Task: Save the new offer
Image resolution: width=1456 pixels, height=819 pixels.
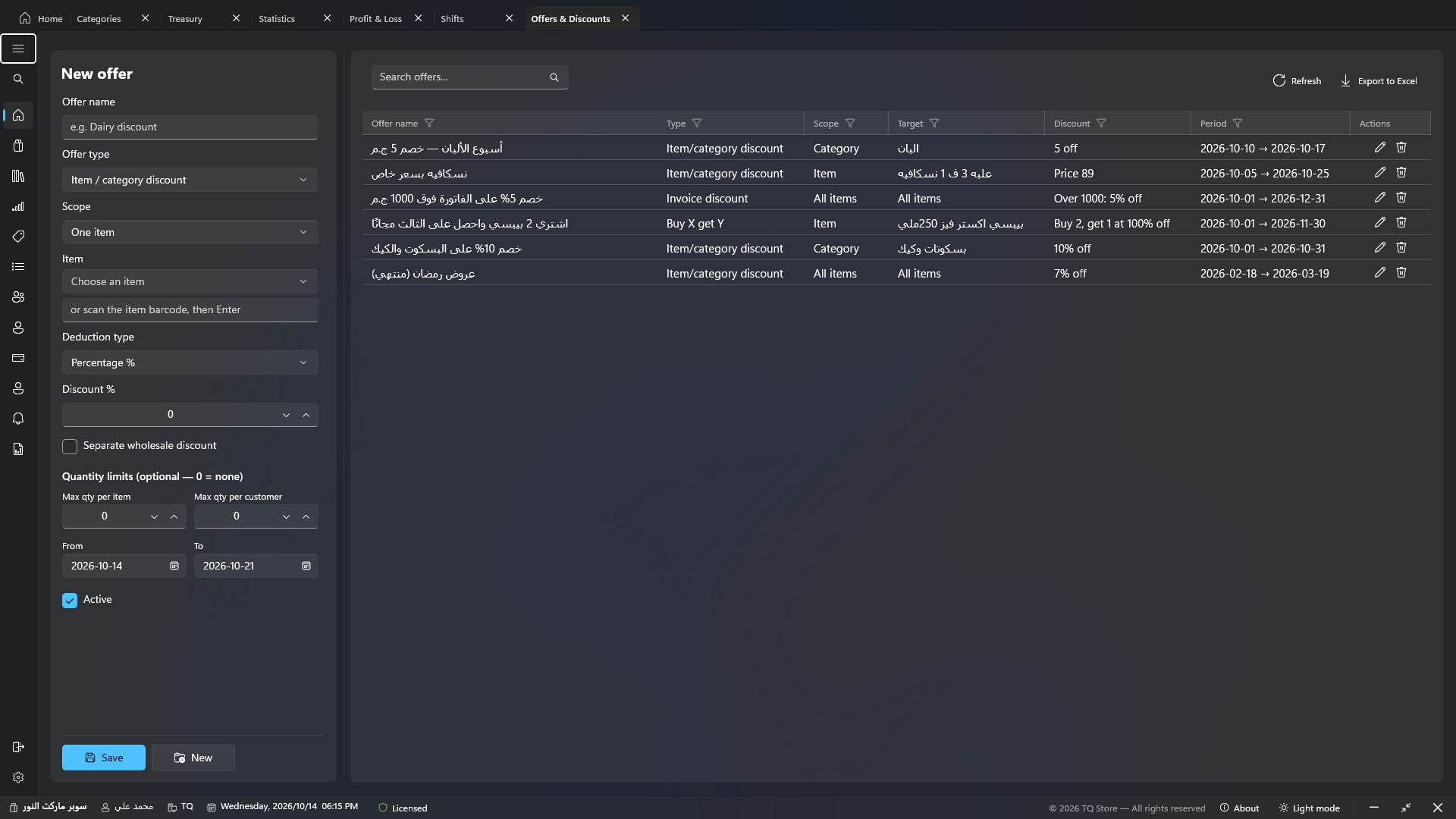Action: click(x=104, y=758)
